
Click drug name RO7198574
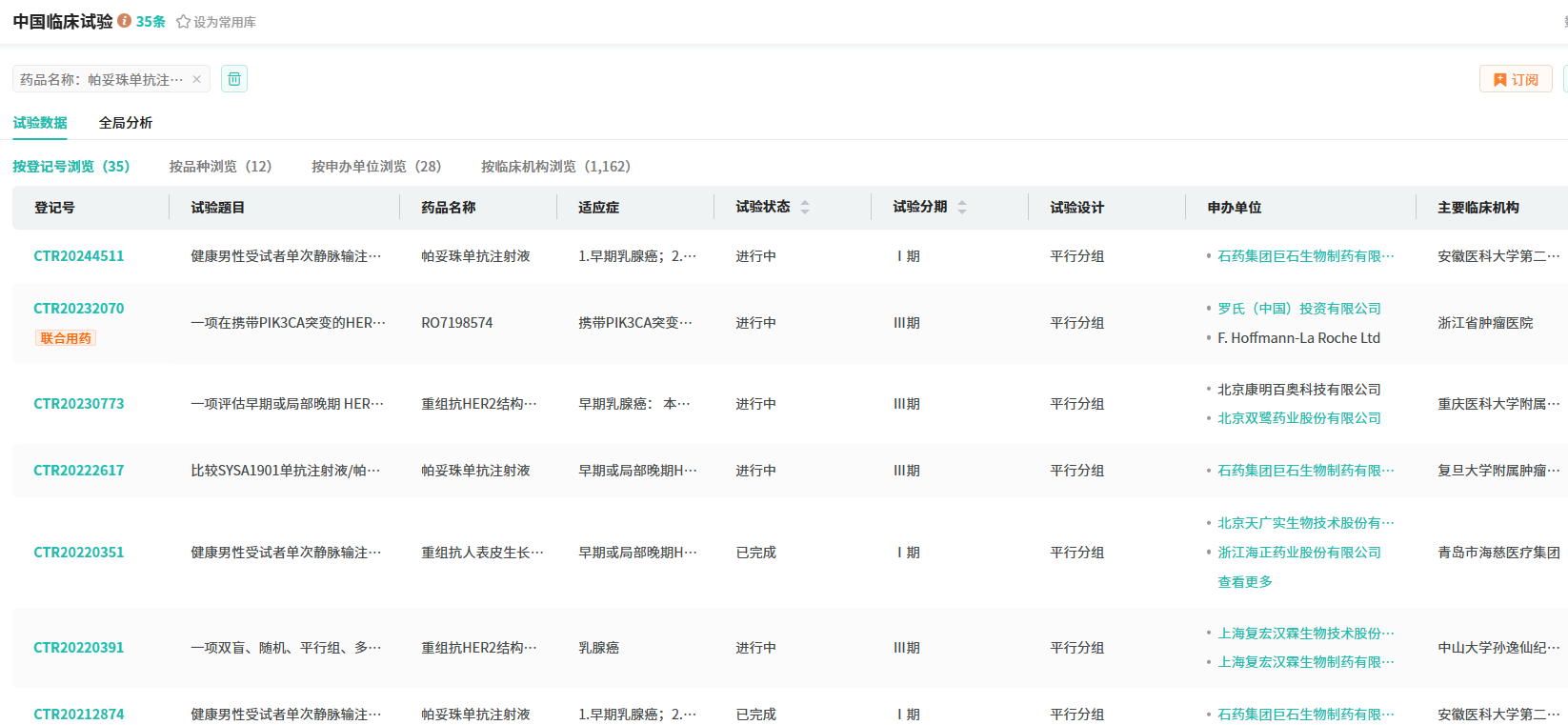coord(457,323)
